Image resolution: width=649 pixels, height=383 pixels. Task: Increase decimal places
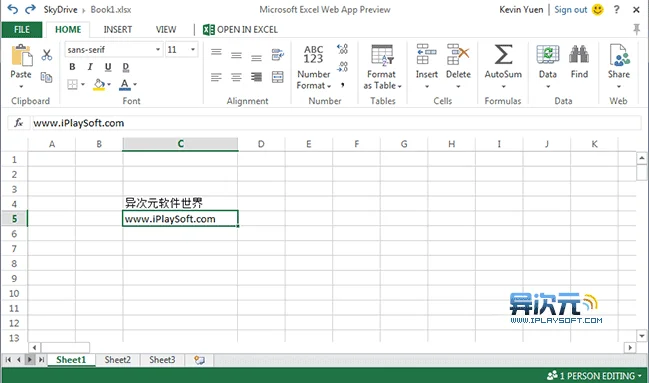343,49
